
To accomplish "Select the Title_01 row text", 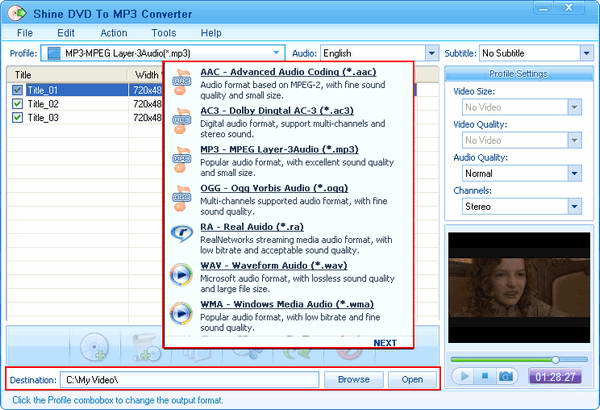I will point(42,90).
